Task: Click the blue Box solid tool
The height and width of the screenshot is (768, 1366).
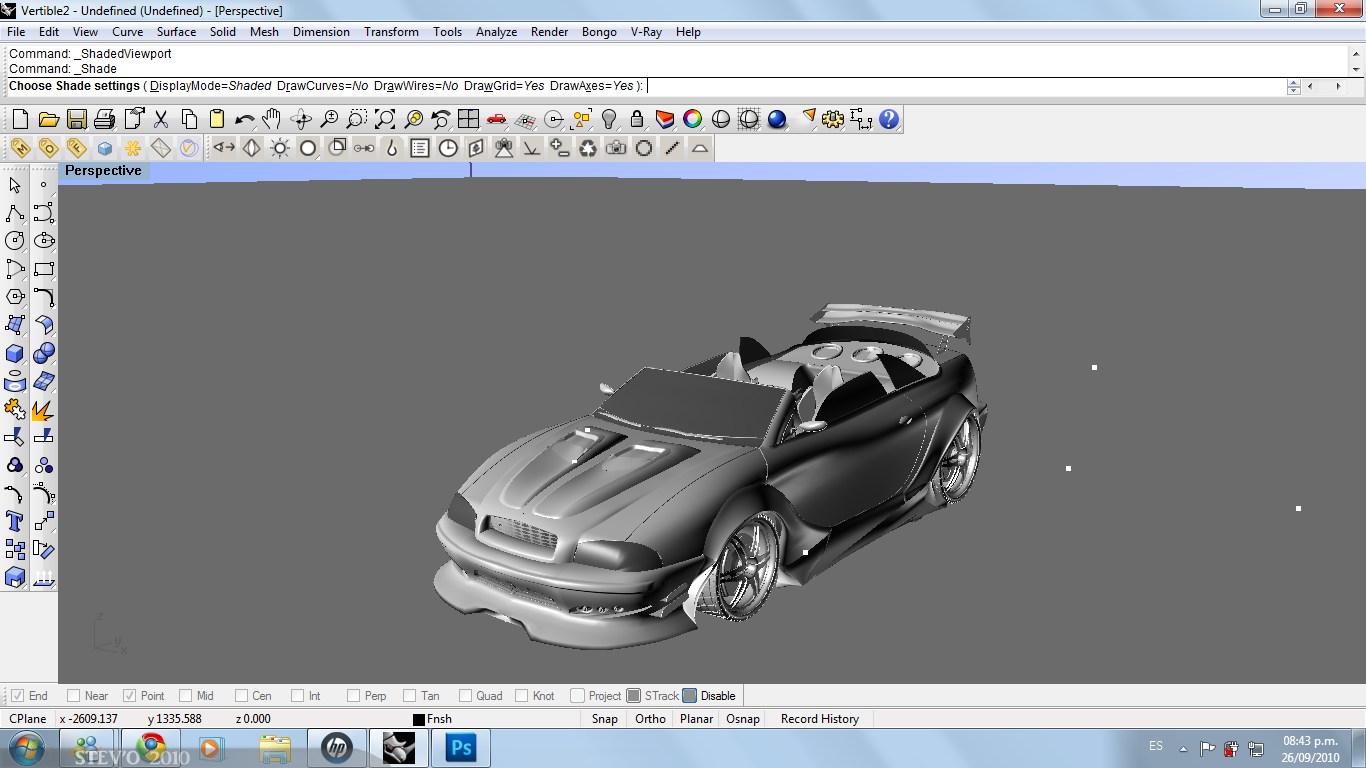Action: click(15, 354)
